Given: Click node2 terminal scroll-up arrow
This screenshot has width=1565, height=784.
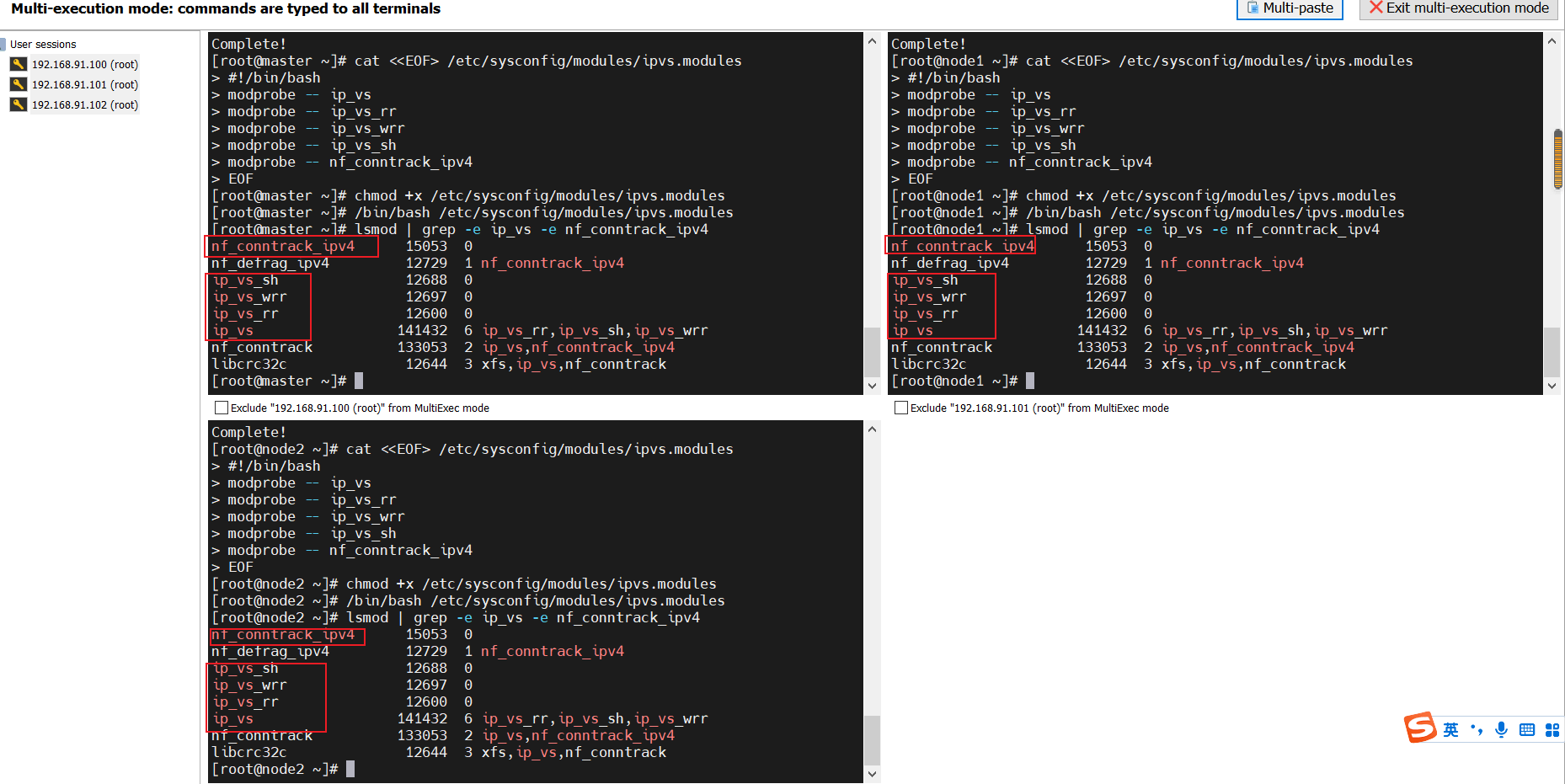Looking at the screenshot, I should tap(872, 429).
